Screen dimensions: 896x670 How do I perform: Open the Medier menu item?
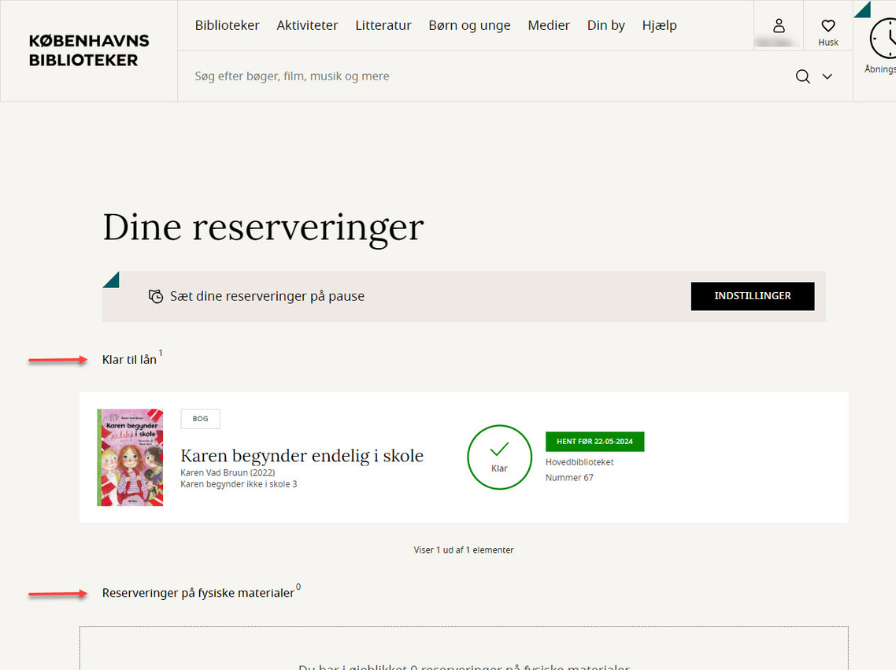[x=548, y=26]
